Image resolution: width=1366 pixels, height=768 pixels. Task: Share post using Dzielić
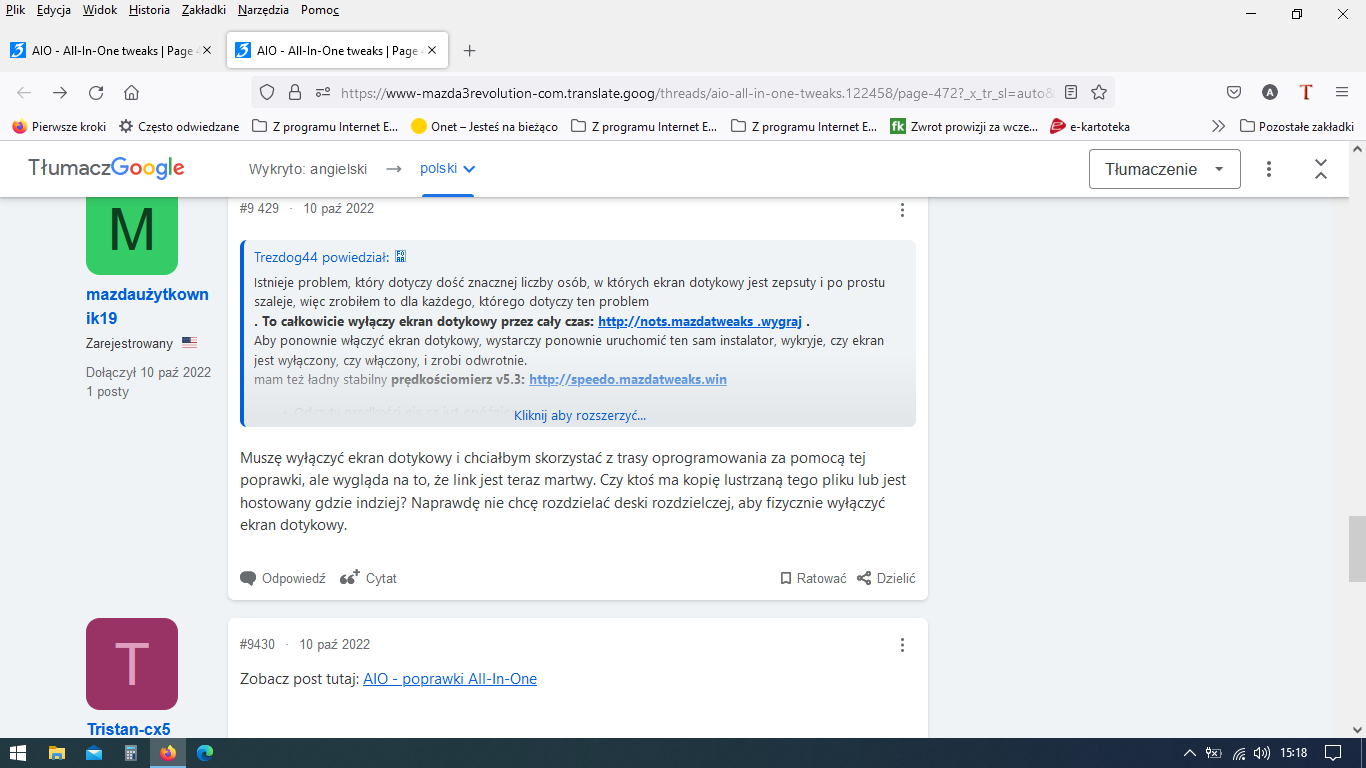point(886,578)
